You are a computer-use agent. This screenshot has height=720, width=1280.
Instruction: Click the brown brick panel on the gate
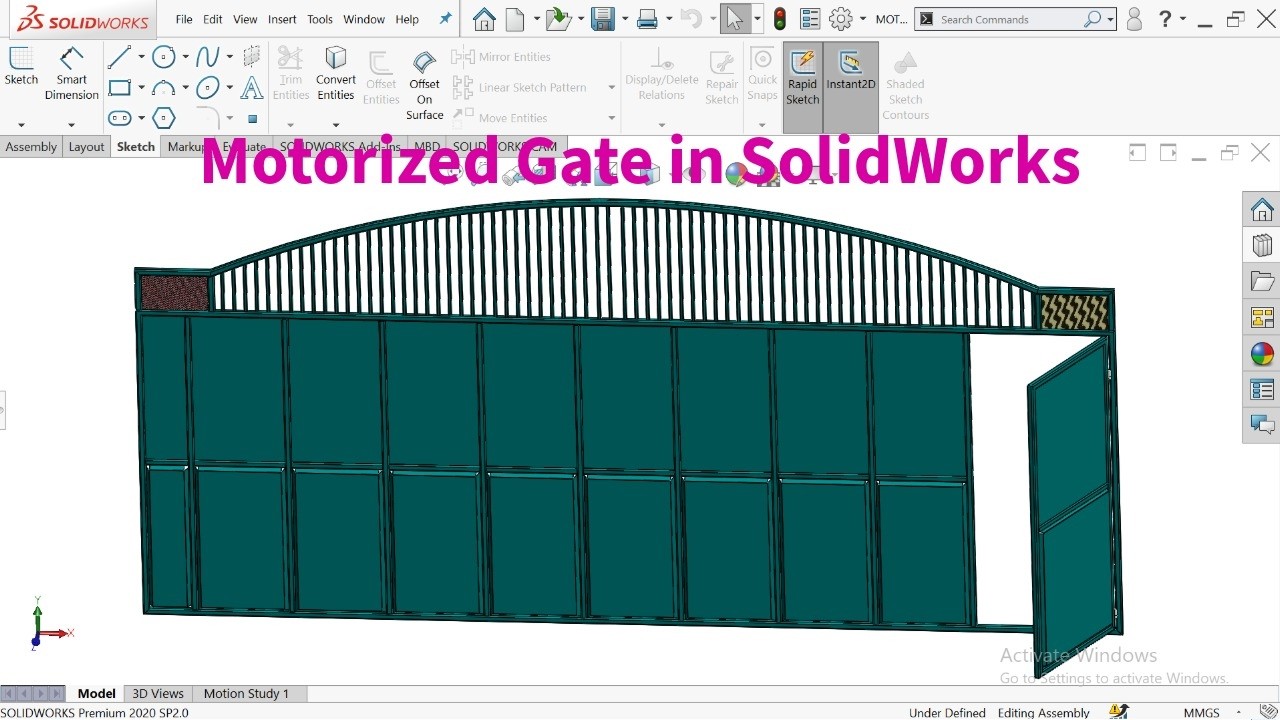pyautogui.click(x=175, y=293)
